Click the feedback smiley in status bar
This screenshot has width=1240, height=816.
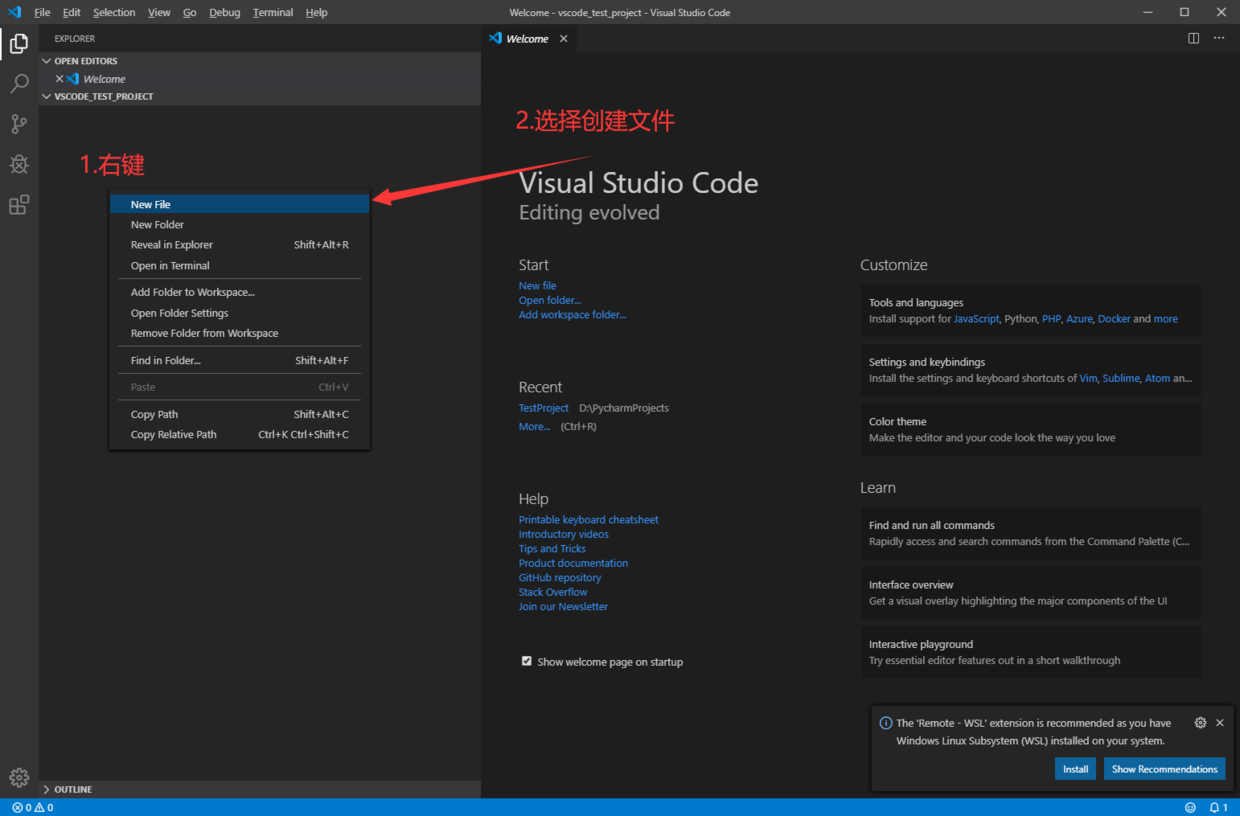(x=1190, y=807)
